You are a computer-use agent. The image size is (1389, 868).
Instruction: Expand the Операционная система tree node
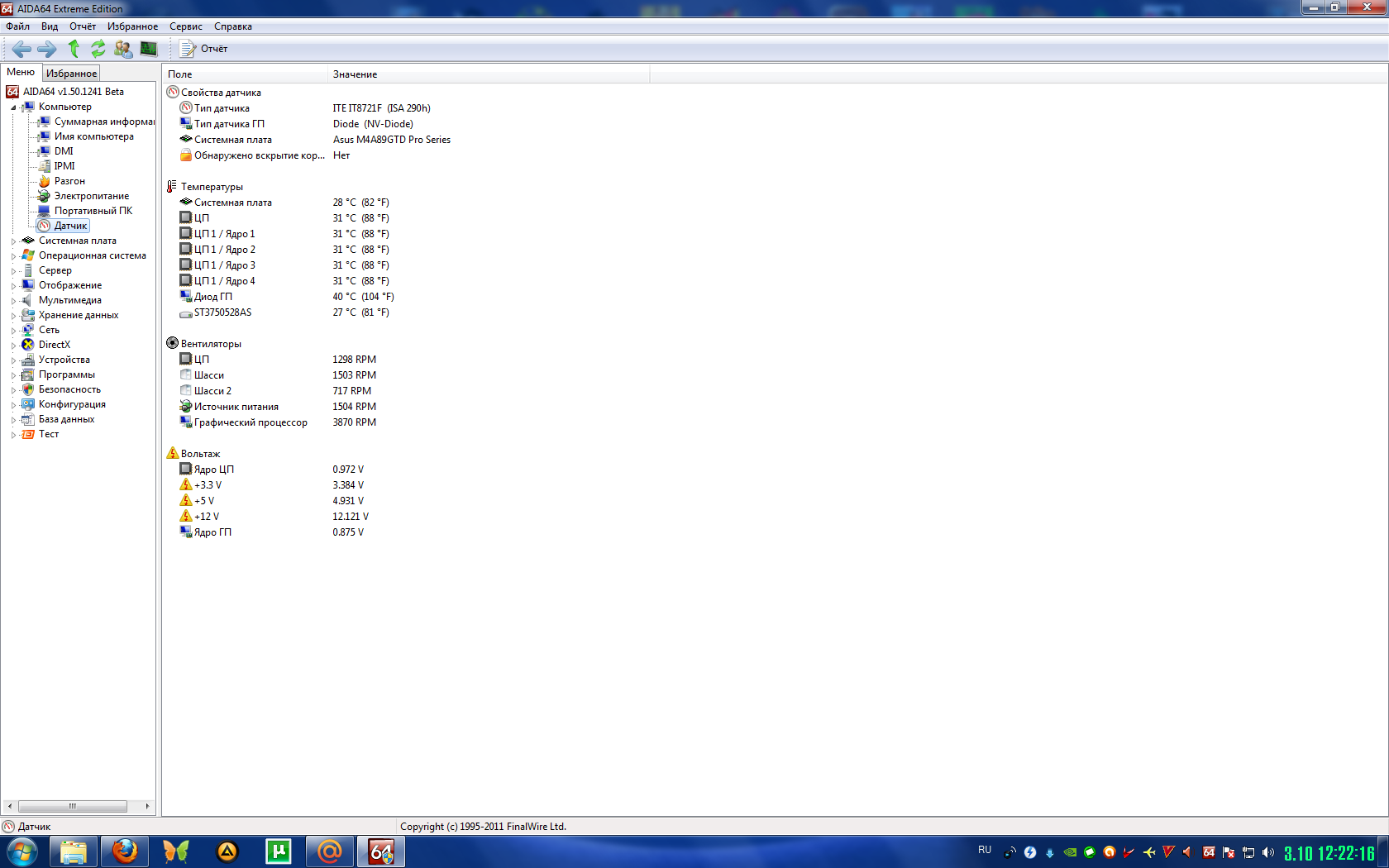click(13, 256)
